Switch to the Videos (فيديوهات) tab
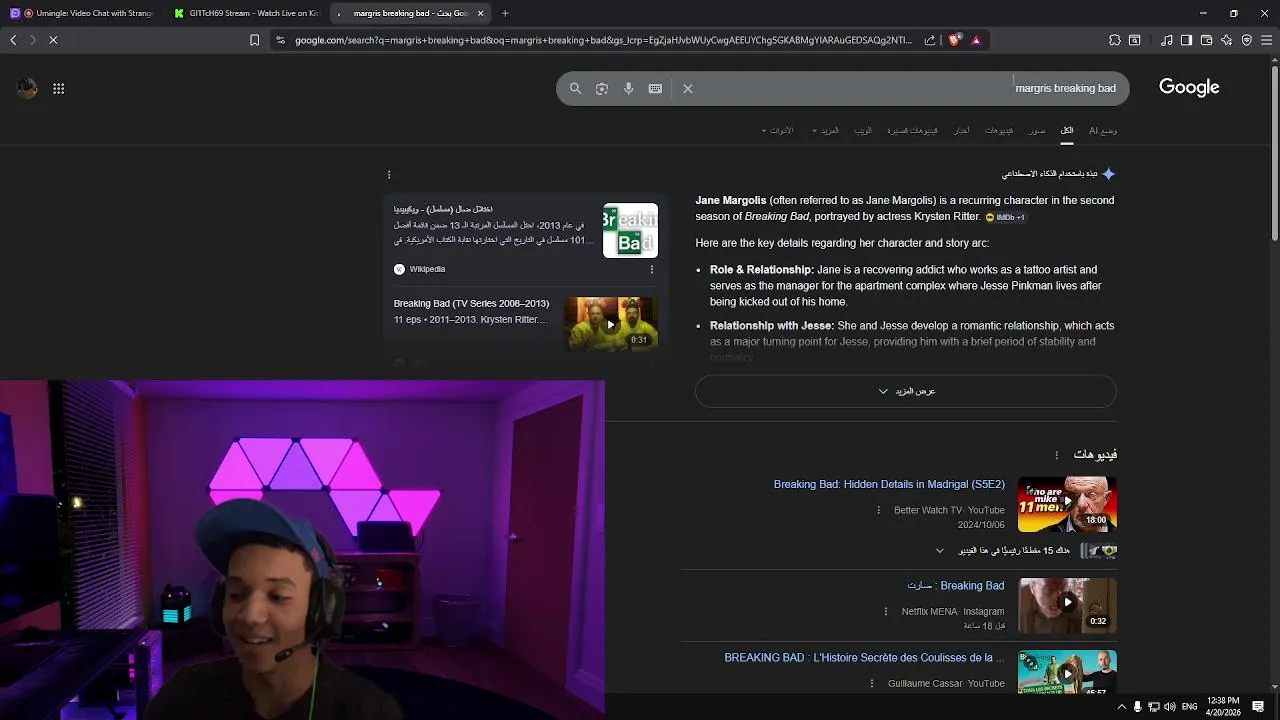Image resolution: width=1280 pixels, height=720 pixels. [999, 130]
